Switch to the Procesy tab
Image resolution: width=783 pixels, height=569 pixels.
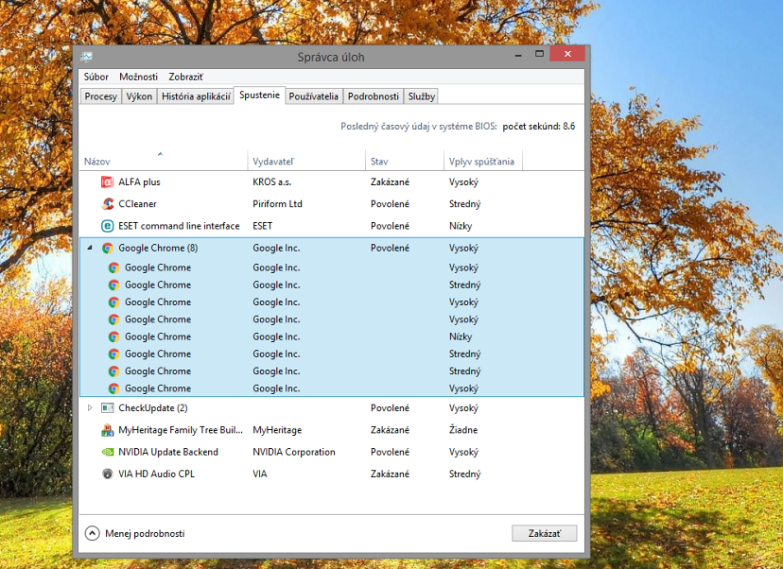pyautogui.click(x=100, y=96)
